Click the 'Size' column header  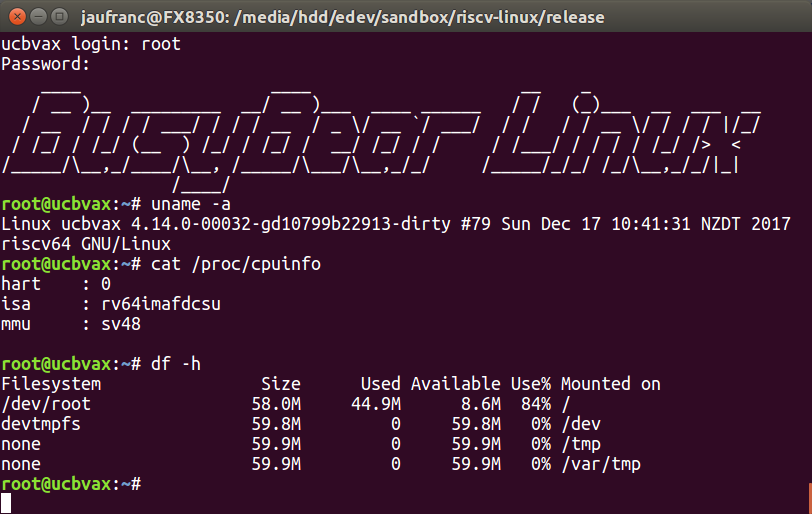click(281, 384)
